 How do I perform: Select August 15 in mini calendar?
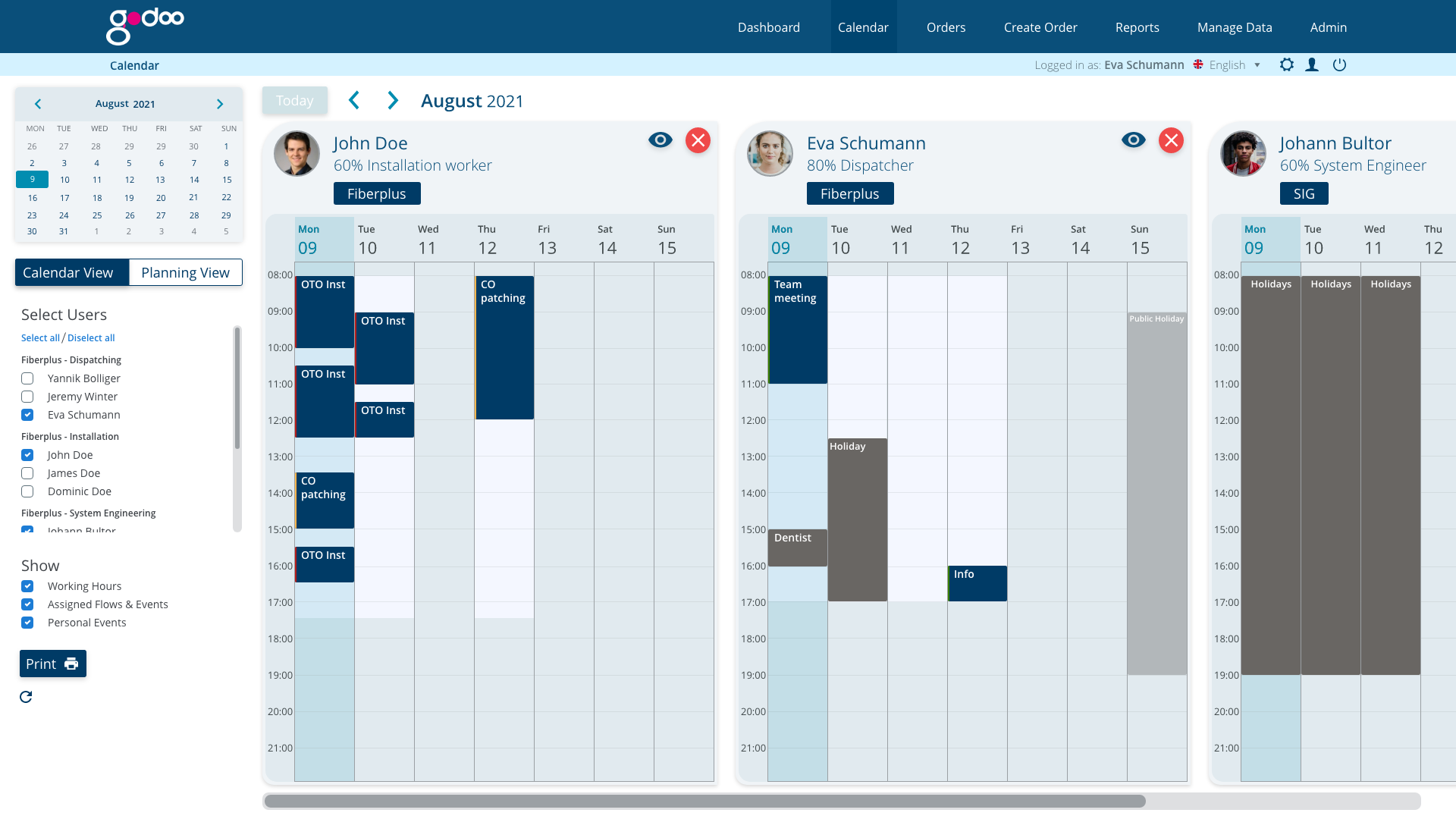click(227, 180)
